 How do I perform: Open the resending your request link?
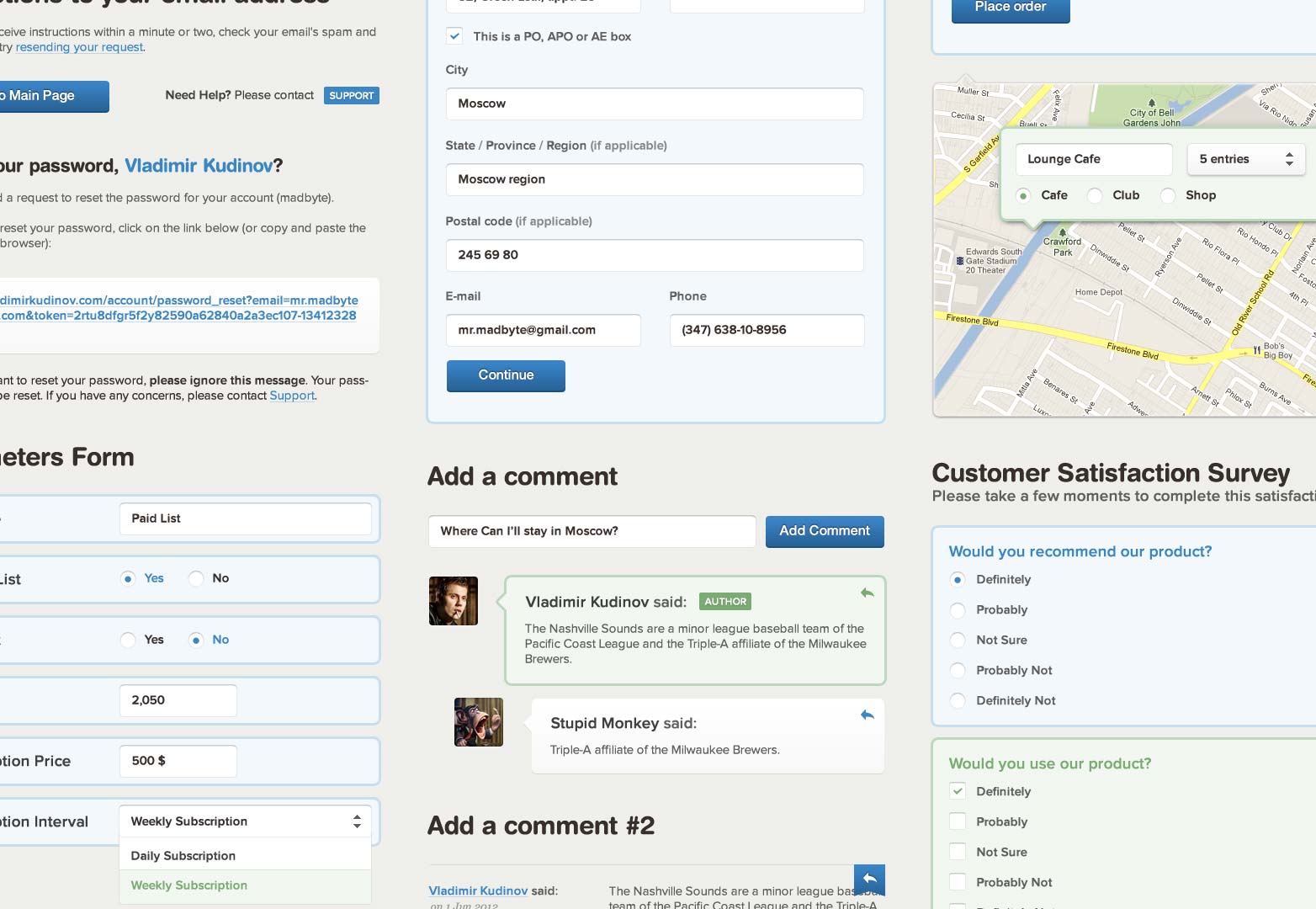coord(79,47)
